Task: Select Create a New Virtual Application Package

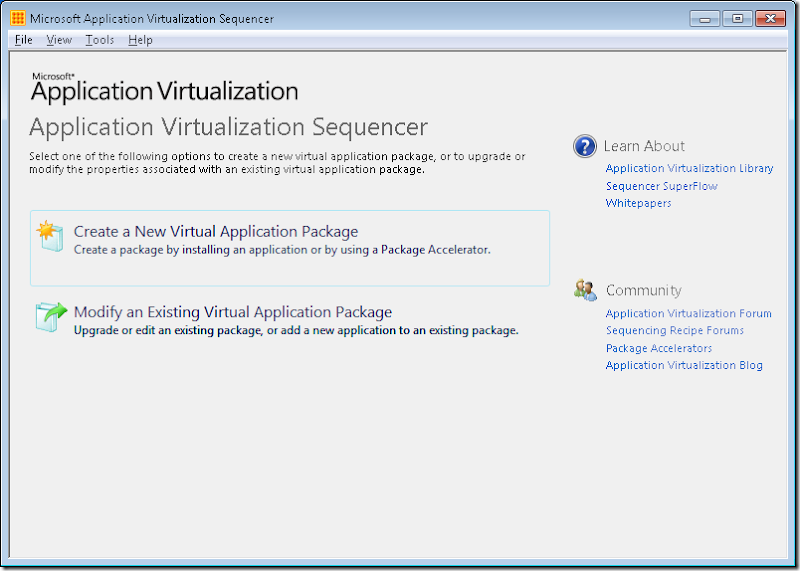Action: point(216,232)
